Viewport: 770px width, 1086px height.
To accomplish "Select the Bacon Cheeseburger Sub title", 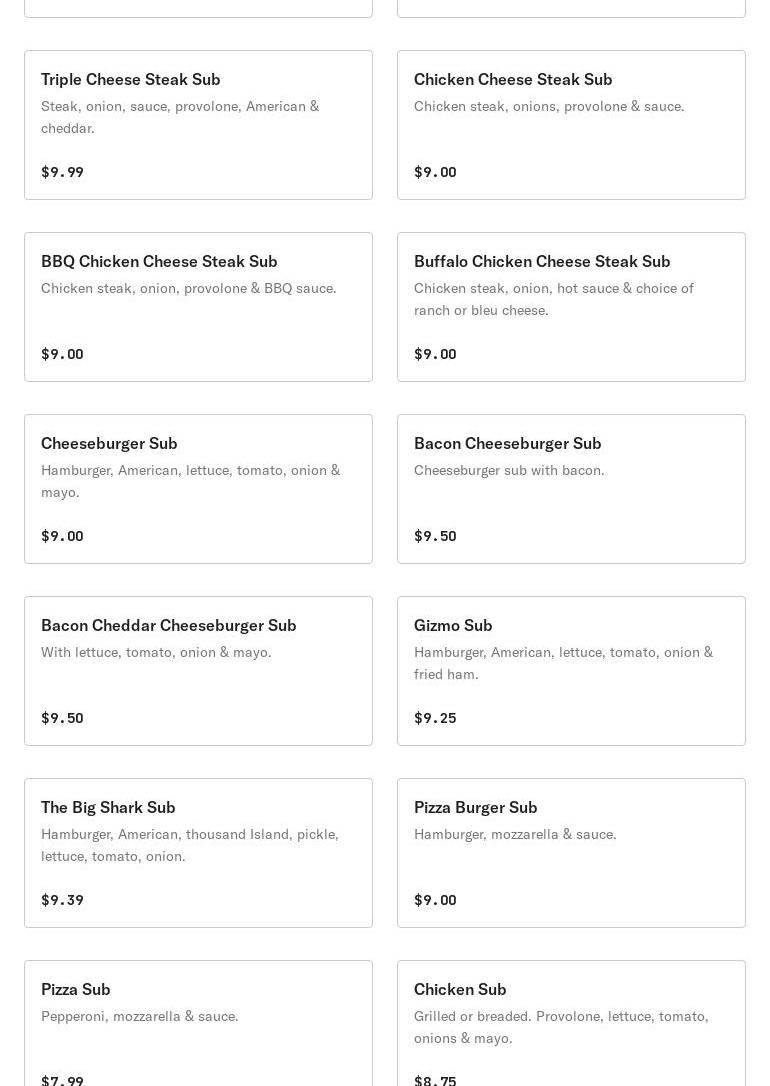I will point(507,443).
